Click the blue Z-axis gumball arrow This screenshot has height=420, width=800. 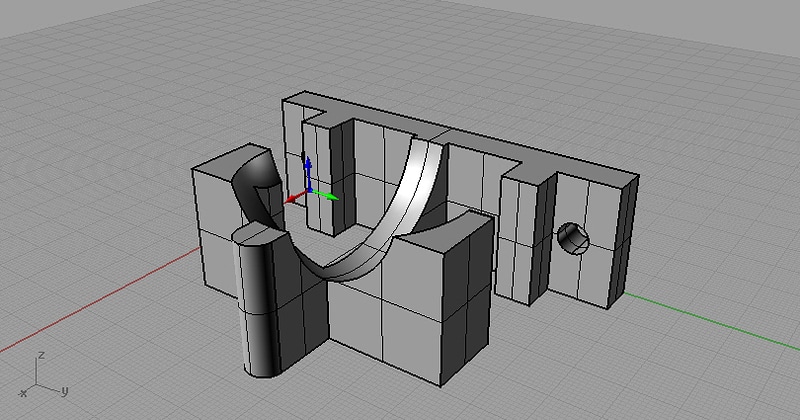coord(308,172)
